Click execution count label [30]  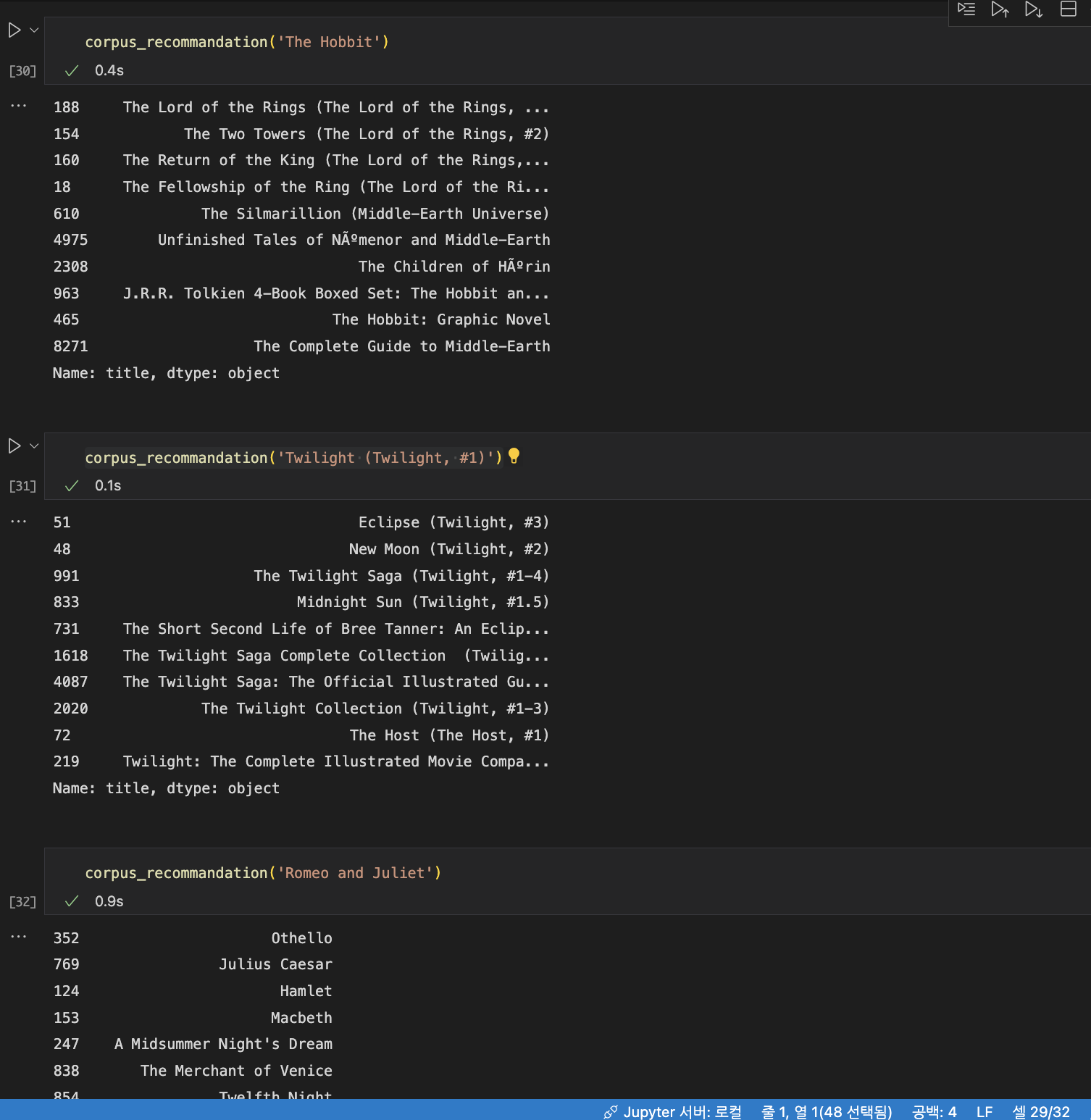coord(22,71)
